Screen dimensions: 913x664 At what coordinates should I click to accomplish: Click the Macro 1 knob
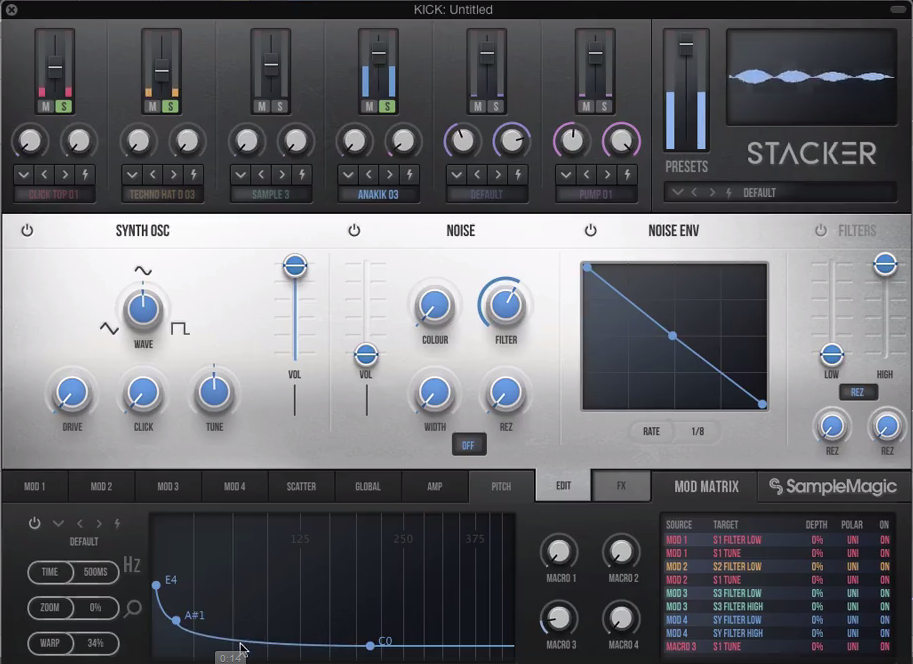pos(559,551)
